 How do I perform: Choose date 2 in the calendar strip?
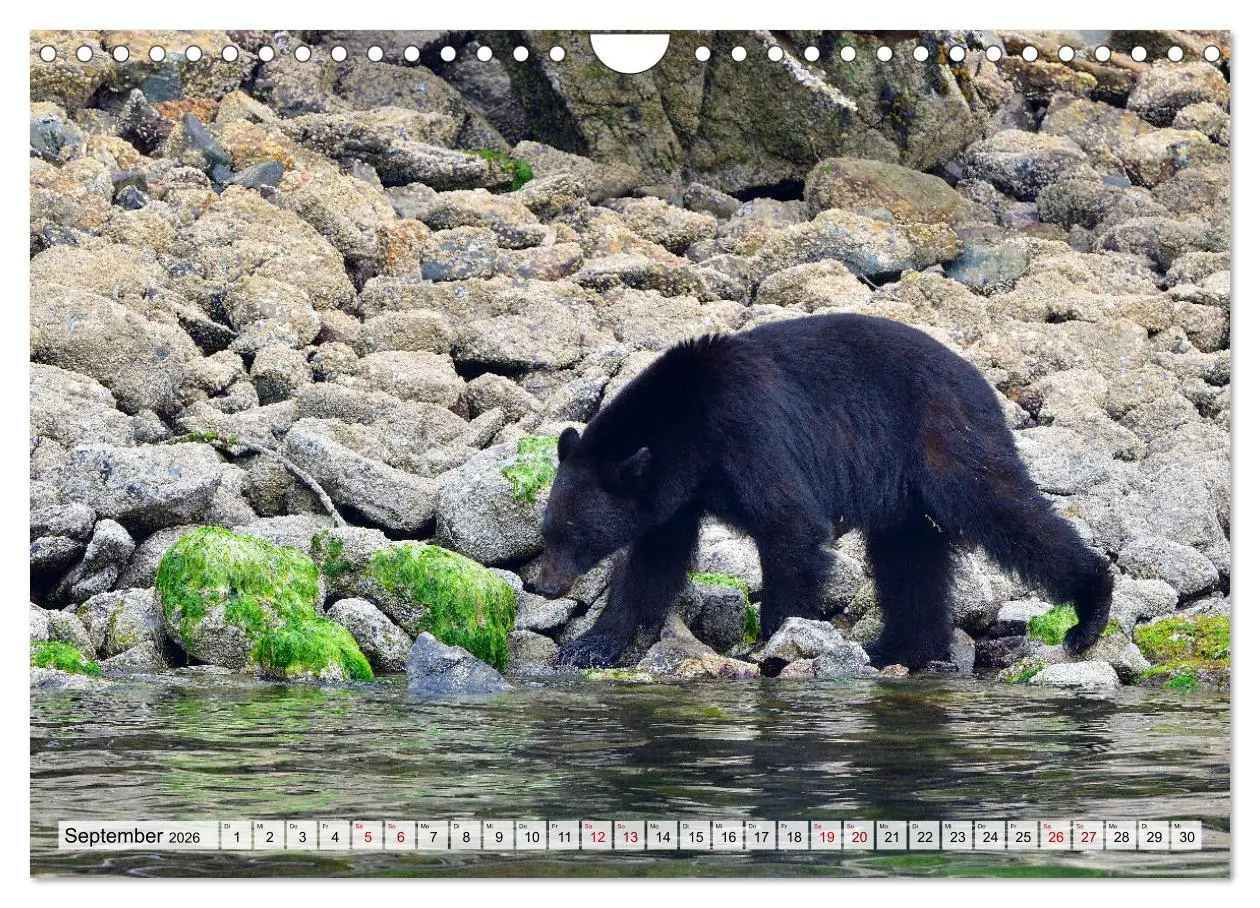coord(268,836)
